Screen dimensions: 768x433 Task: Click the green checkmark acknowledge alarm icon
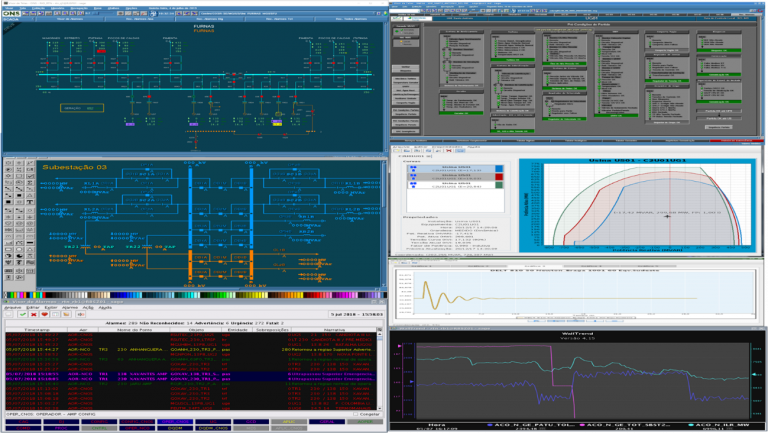coord(23,314)
